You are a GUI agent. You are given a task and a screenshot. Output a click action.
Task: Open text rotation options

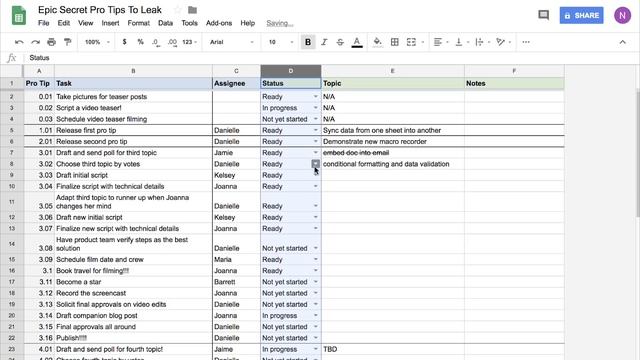pyautogui.click(x=504, y=42)
